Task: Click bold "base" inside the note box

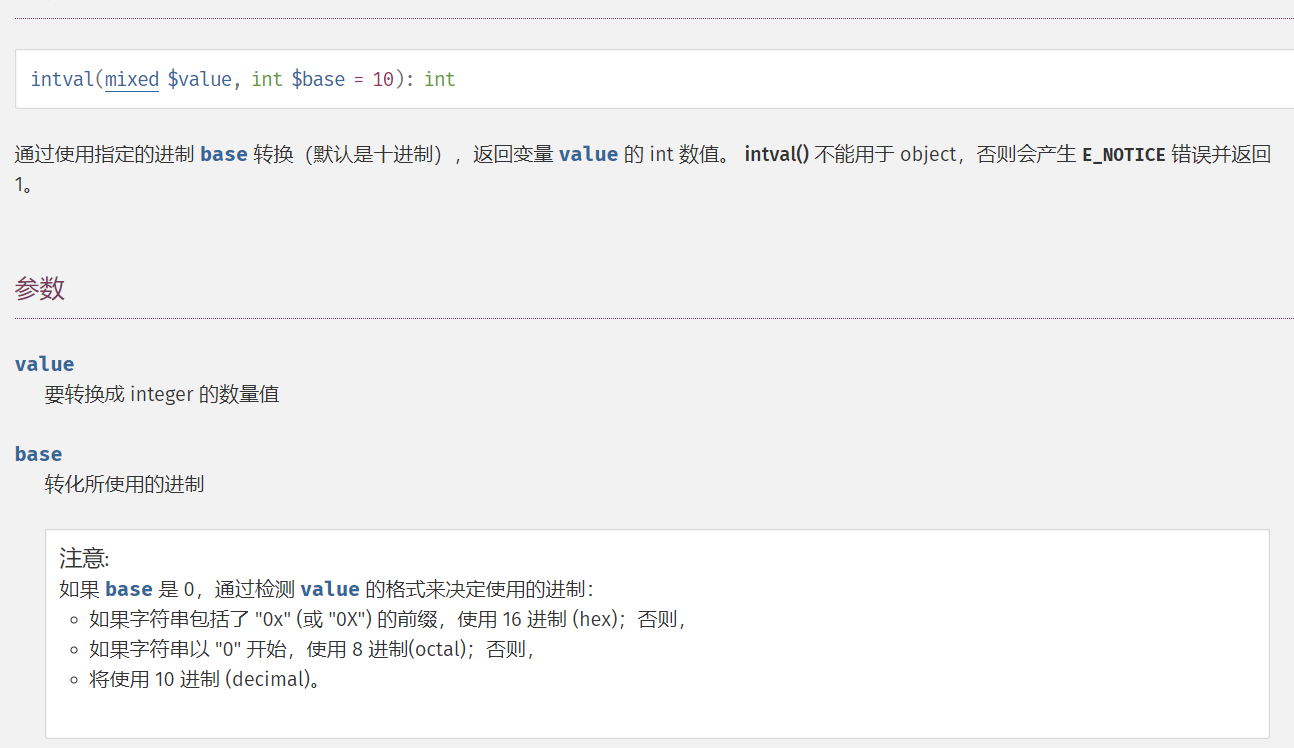Action: [129, 589]
